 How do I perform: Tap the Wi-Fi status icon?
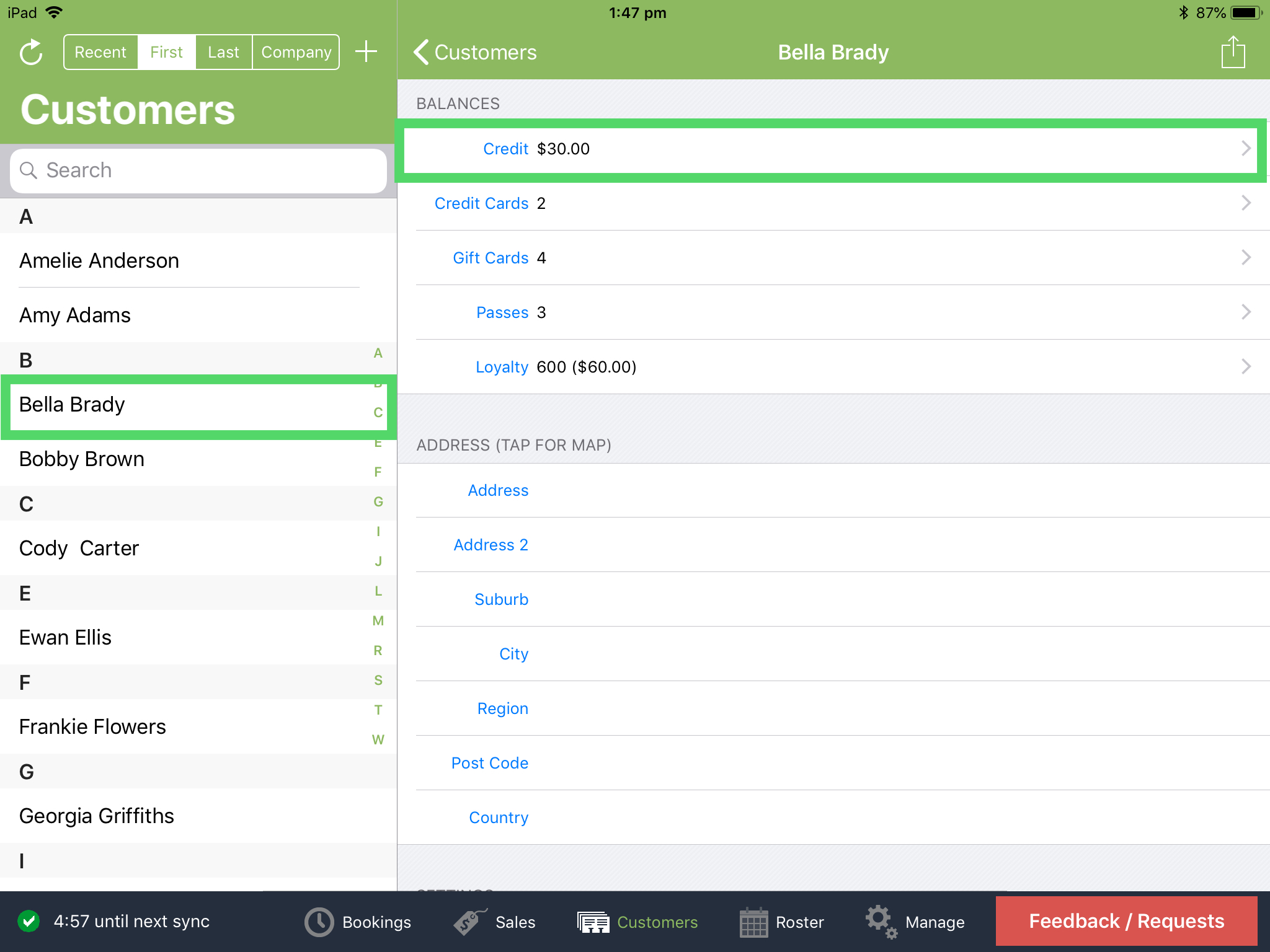point(55,12)
